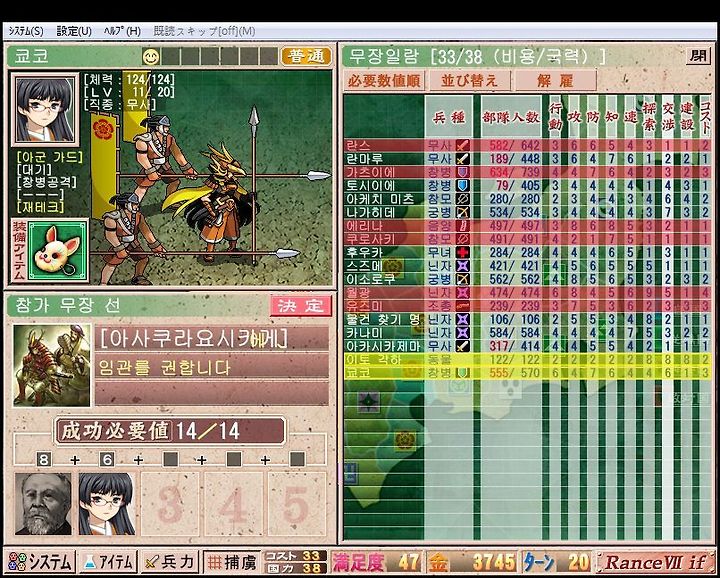The width and height of the screenshot is (720, 578).
Task: Click the 行動 column header
Action: click(x=555, y=117)
